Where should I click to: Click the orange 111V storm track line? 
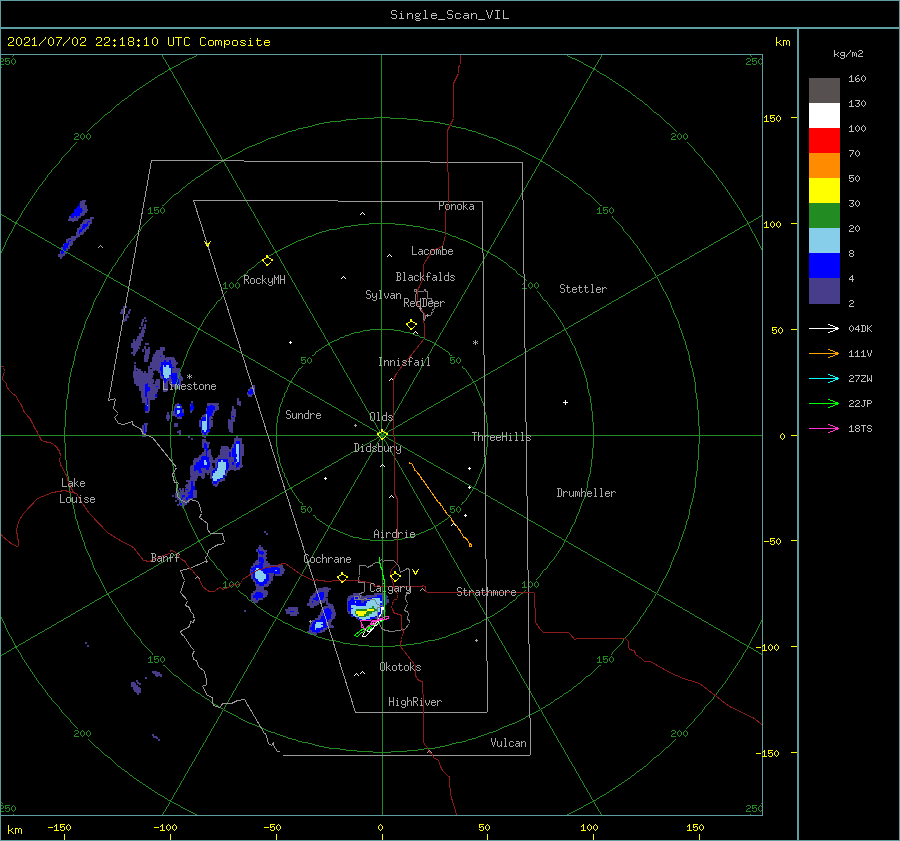pos(440,504)
